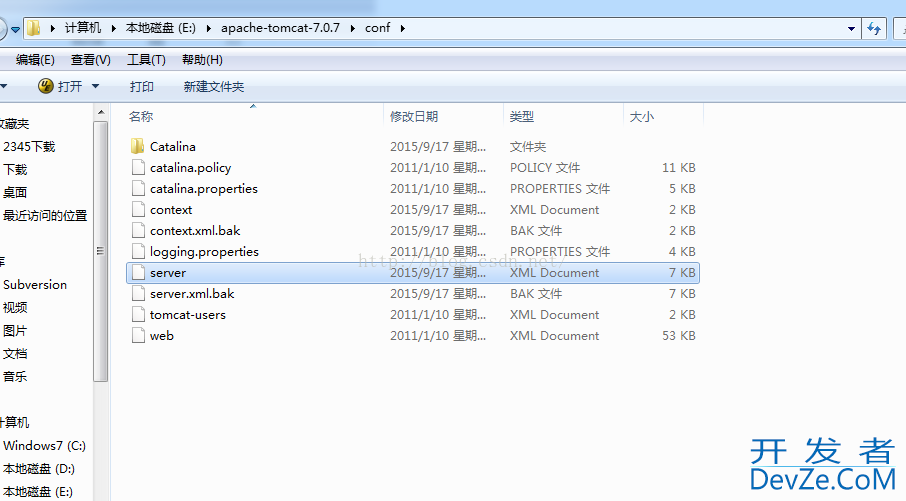The height and width of the screenshot is (501, 906).
Task: Select the catalina.properties file icon
Action: coord(138,188)
